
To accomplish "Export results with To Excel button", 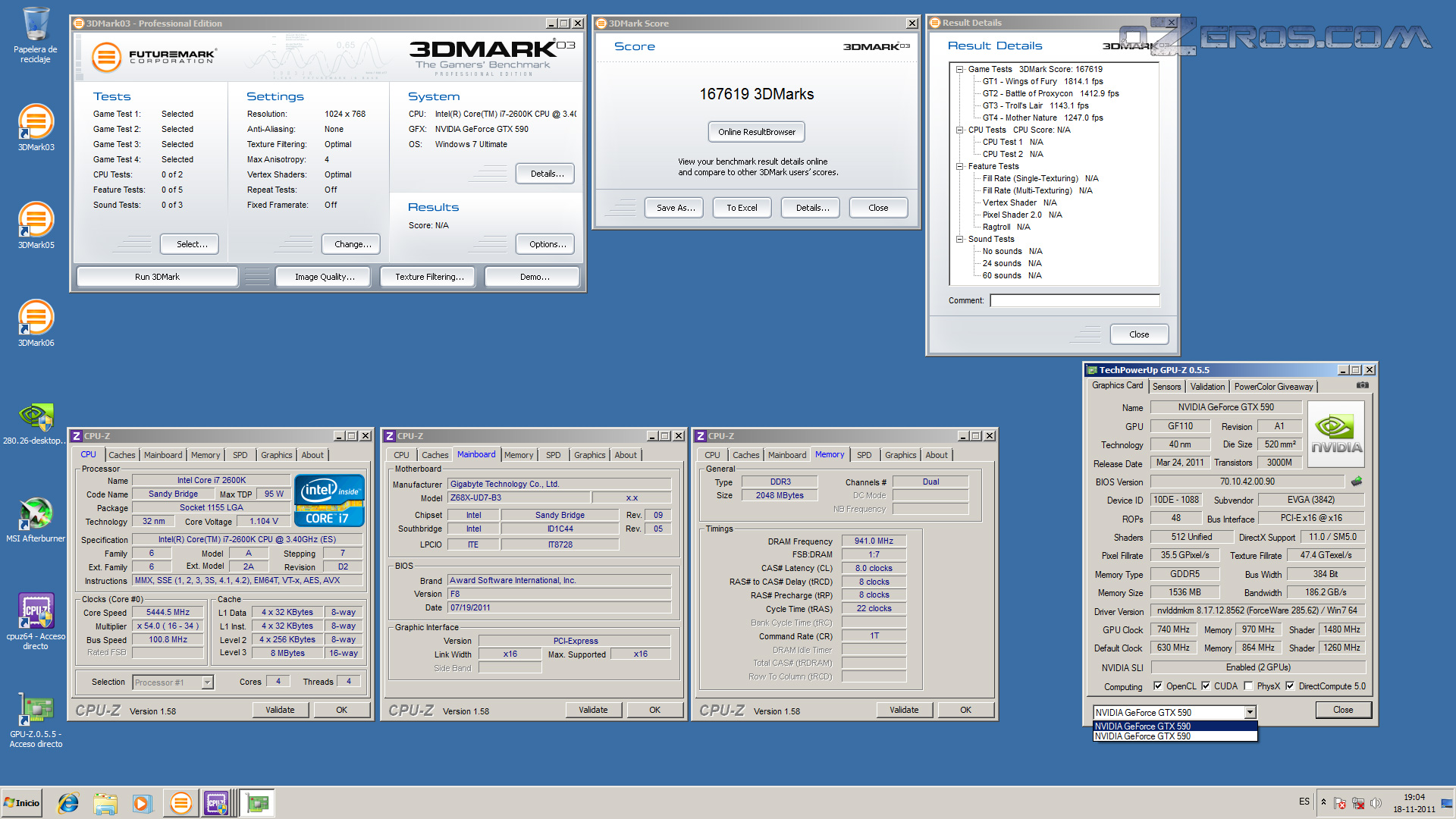I will point(742,208).
